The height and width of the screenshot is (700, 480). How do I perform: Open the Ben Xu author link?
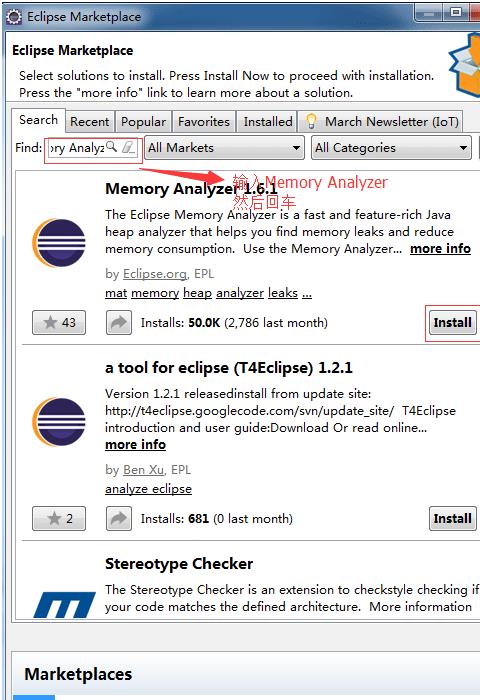coord(143,470)
